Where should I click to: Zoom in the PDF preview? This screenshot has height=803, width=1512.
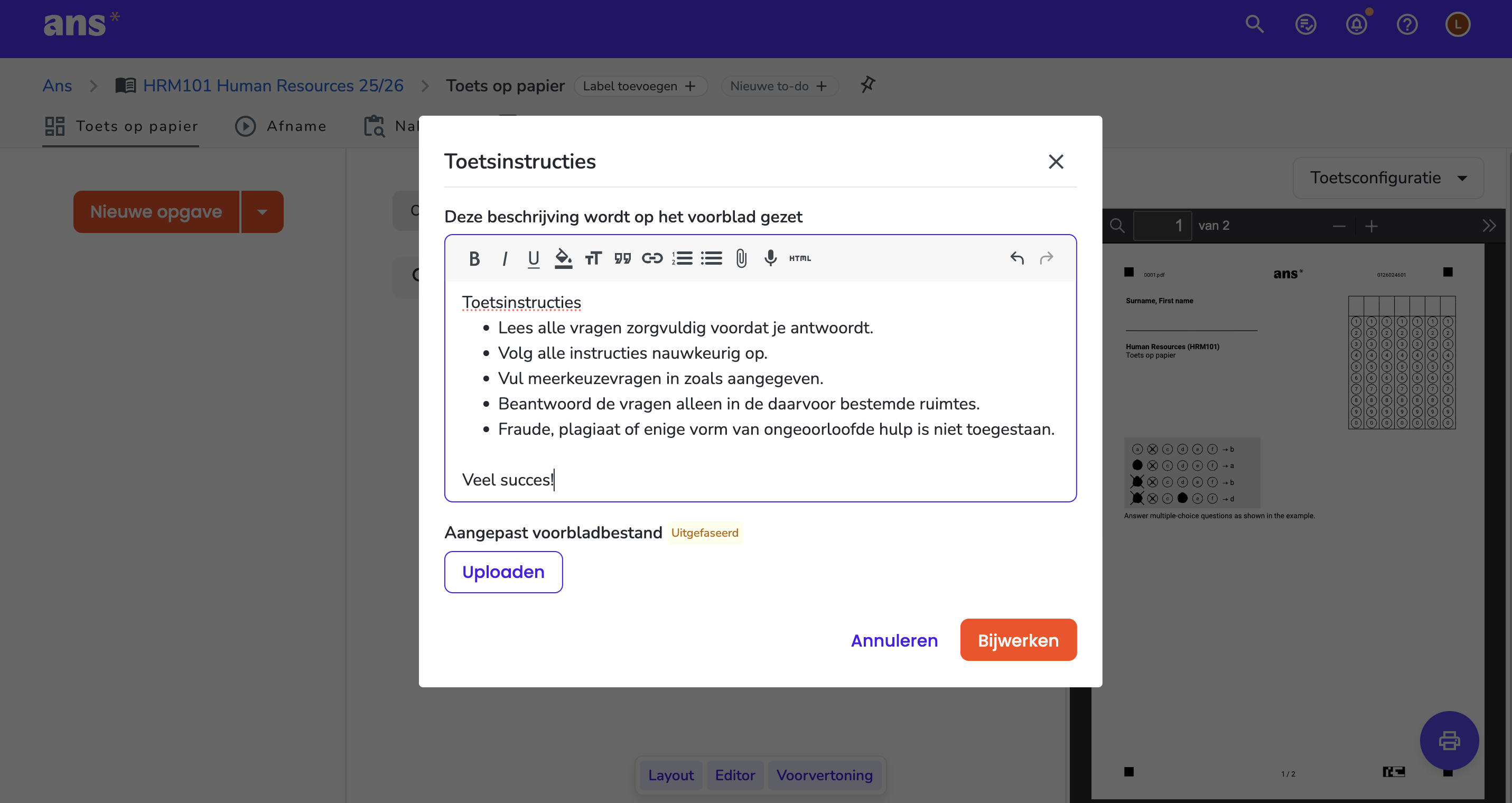(1371, 226)
